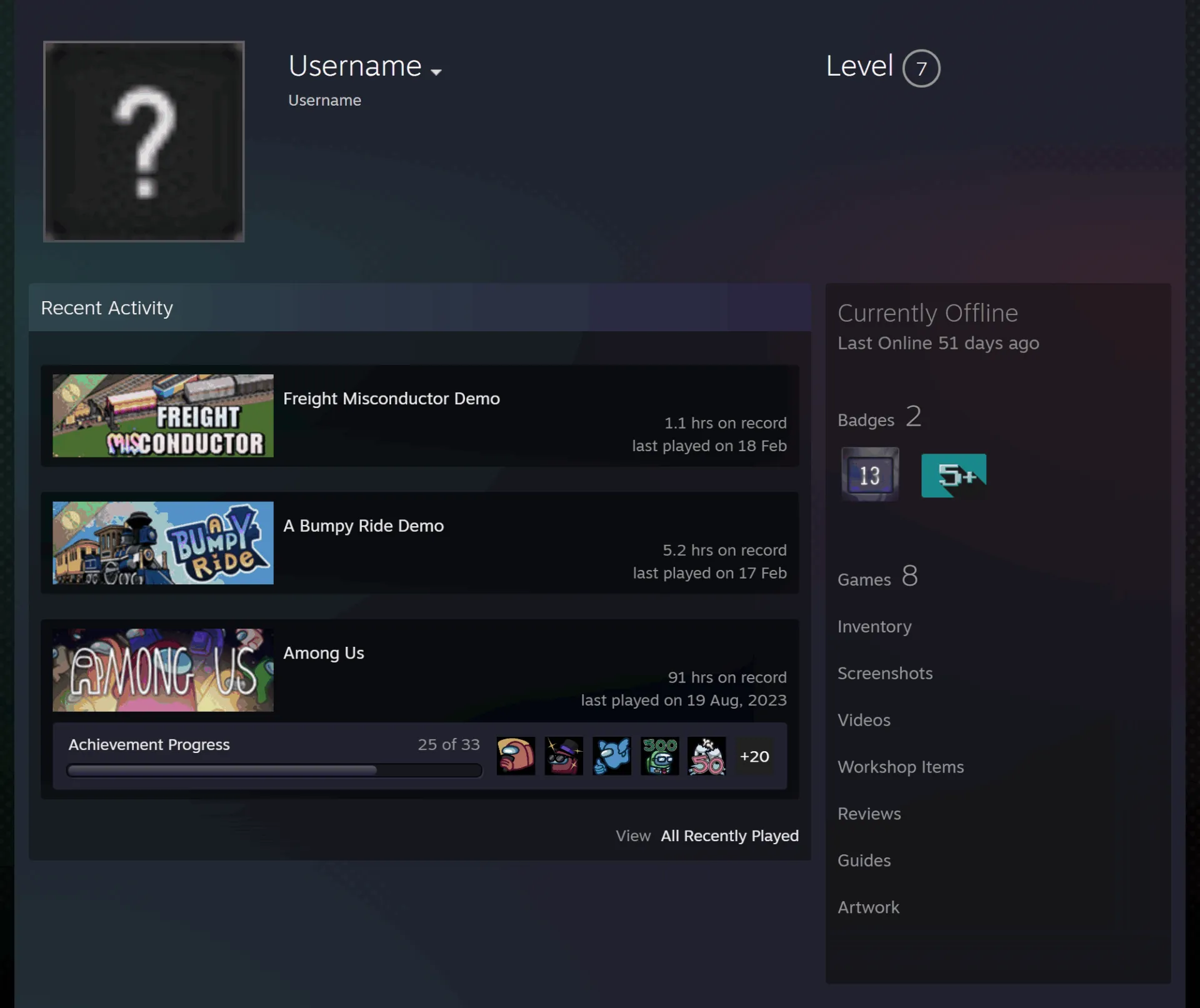The height and width of the screenshot is (1008, 1200).
Task: Open the Among Us title link
Action: pos(323,653)
